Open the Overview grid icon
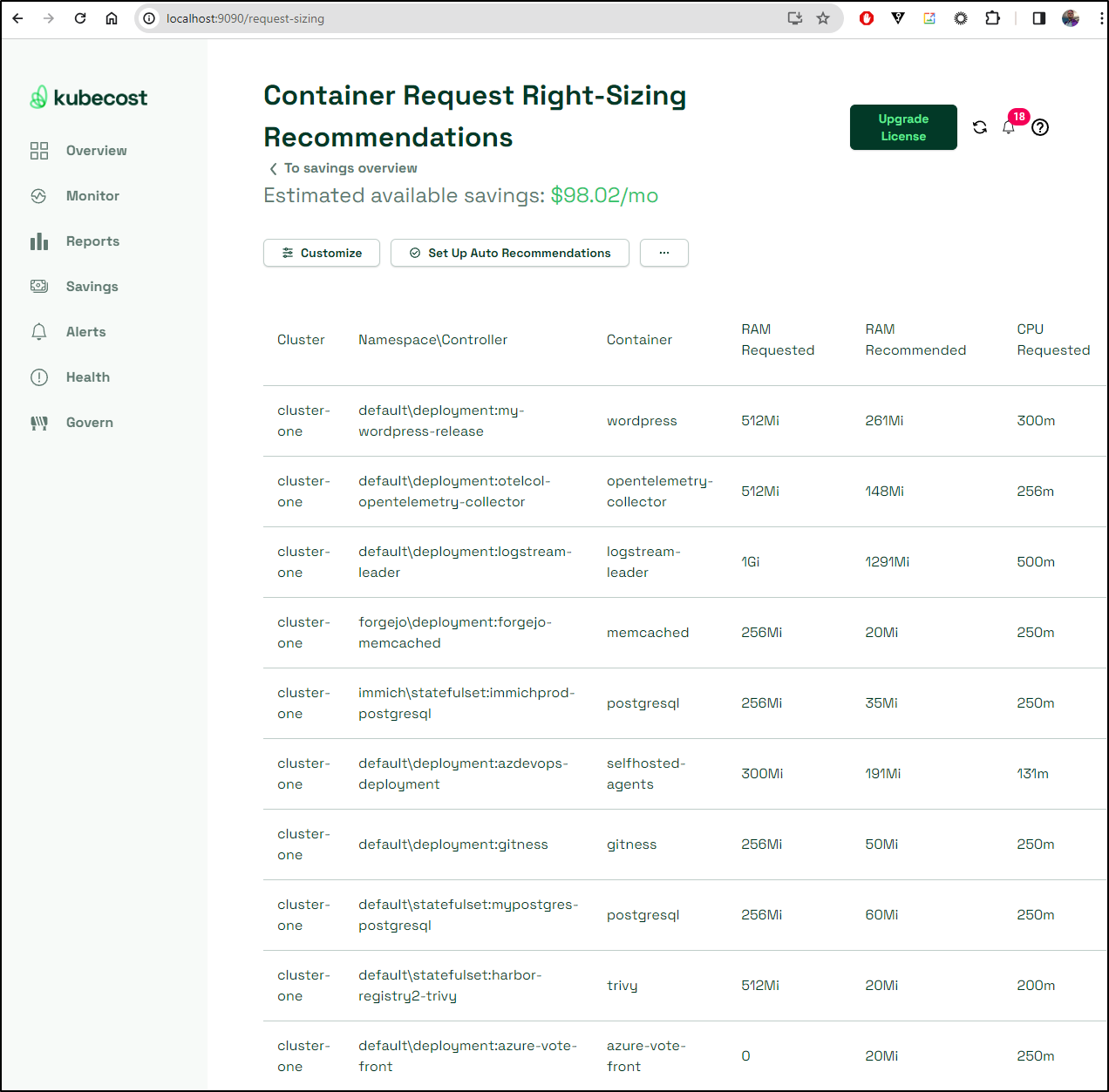1109x1092 pixels. [39, 151]
